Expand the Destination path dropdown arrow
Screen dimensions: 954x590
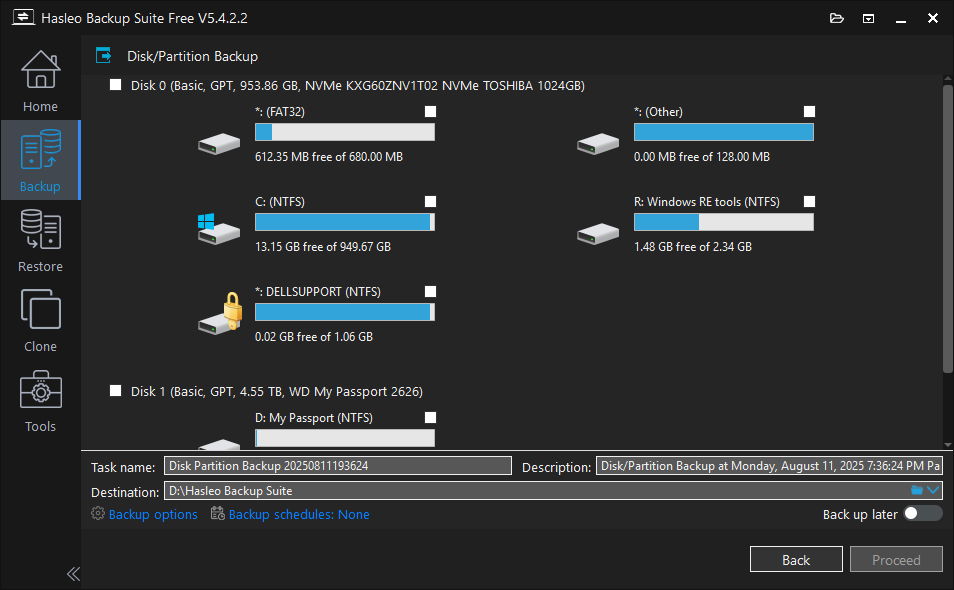933,490
